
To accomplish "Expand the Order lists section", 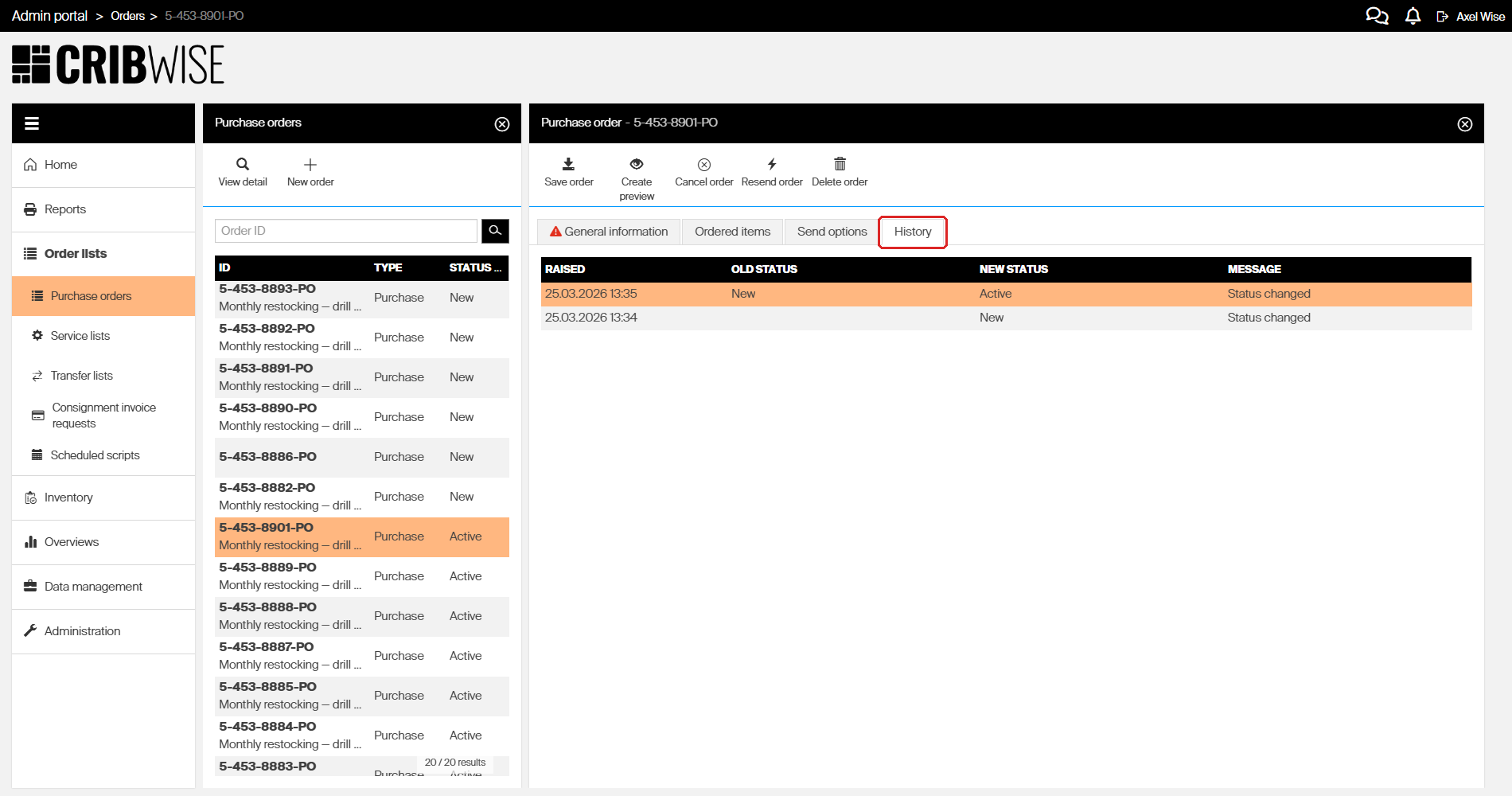I will [75, 253].
